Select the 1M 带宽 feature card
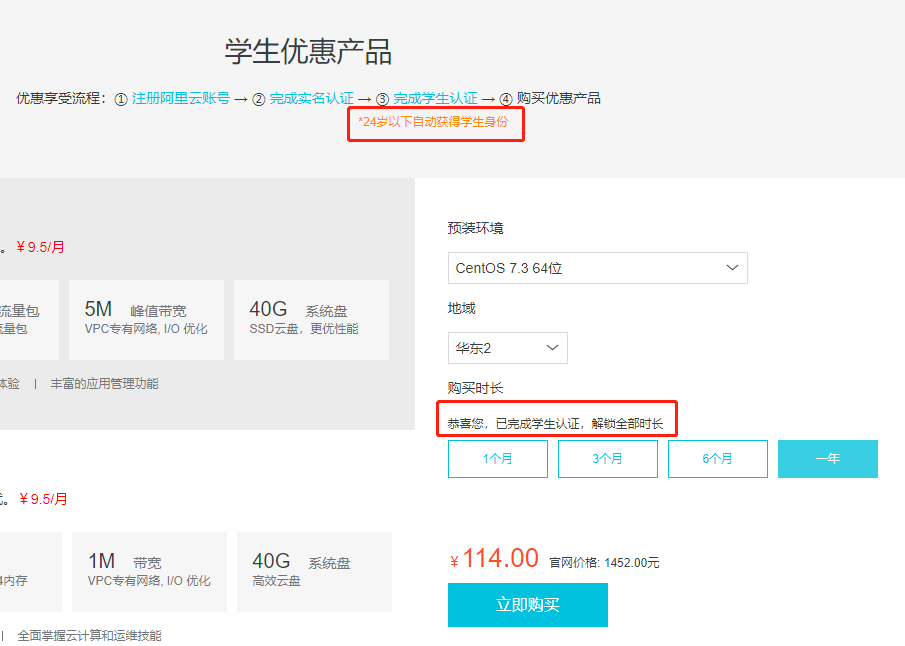This screenshot has height=646, width=905. (x=149, y=571)
